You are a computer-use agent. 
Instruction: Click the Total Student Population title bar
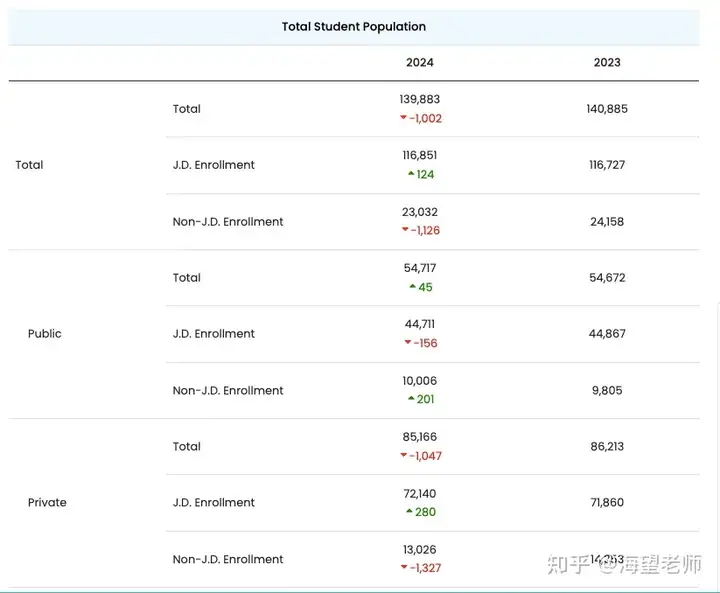(354, 27)
